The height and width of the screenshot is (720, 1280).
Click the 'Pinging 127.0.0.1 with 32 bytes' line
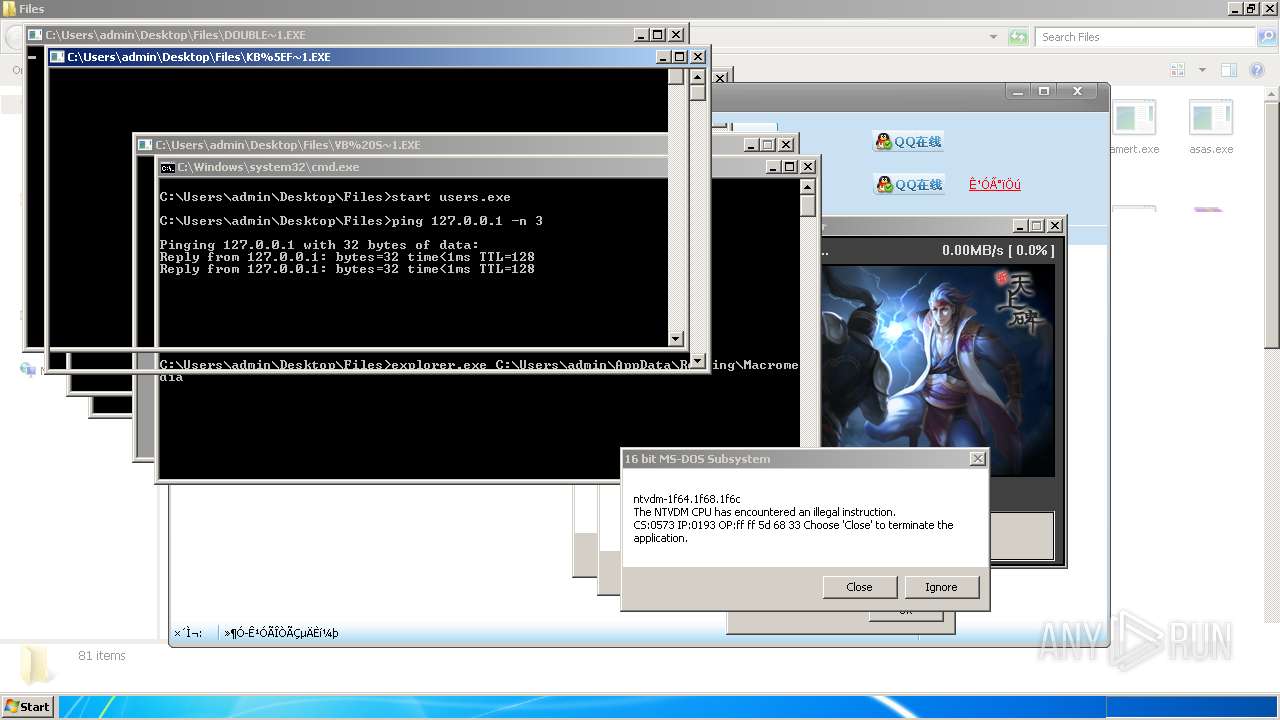click(319, 245)
